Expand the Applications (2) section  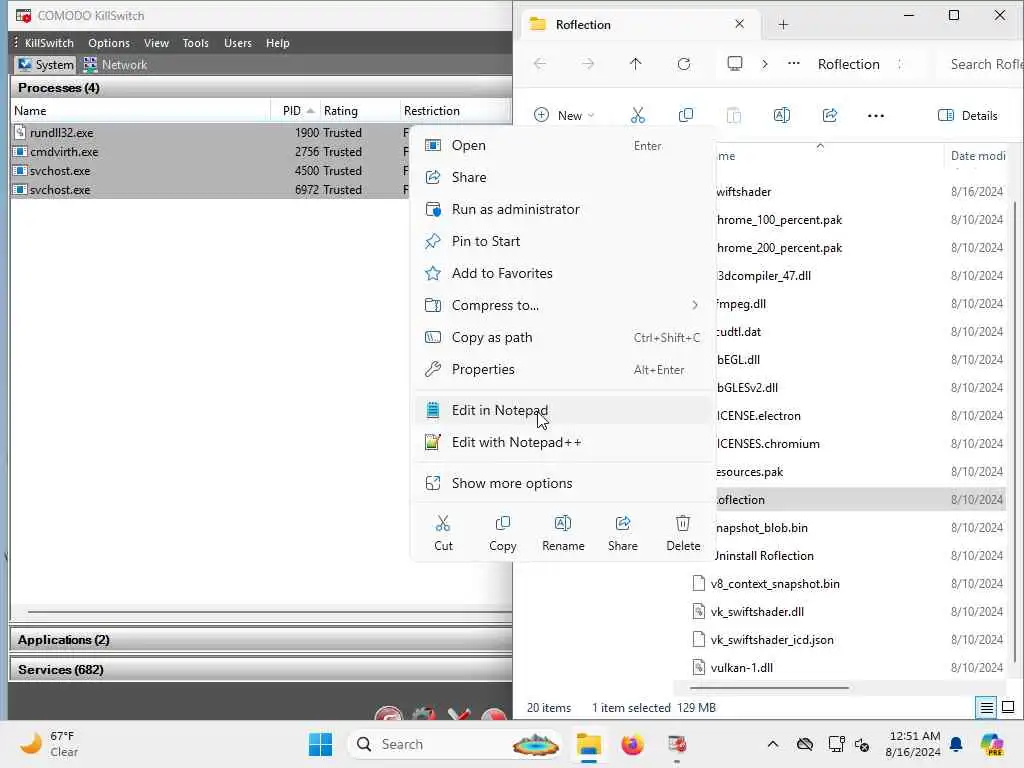pos(261,640)
